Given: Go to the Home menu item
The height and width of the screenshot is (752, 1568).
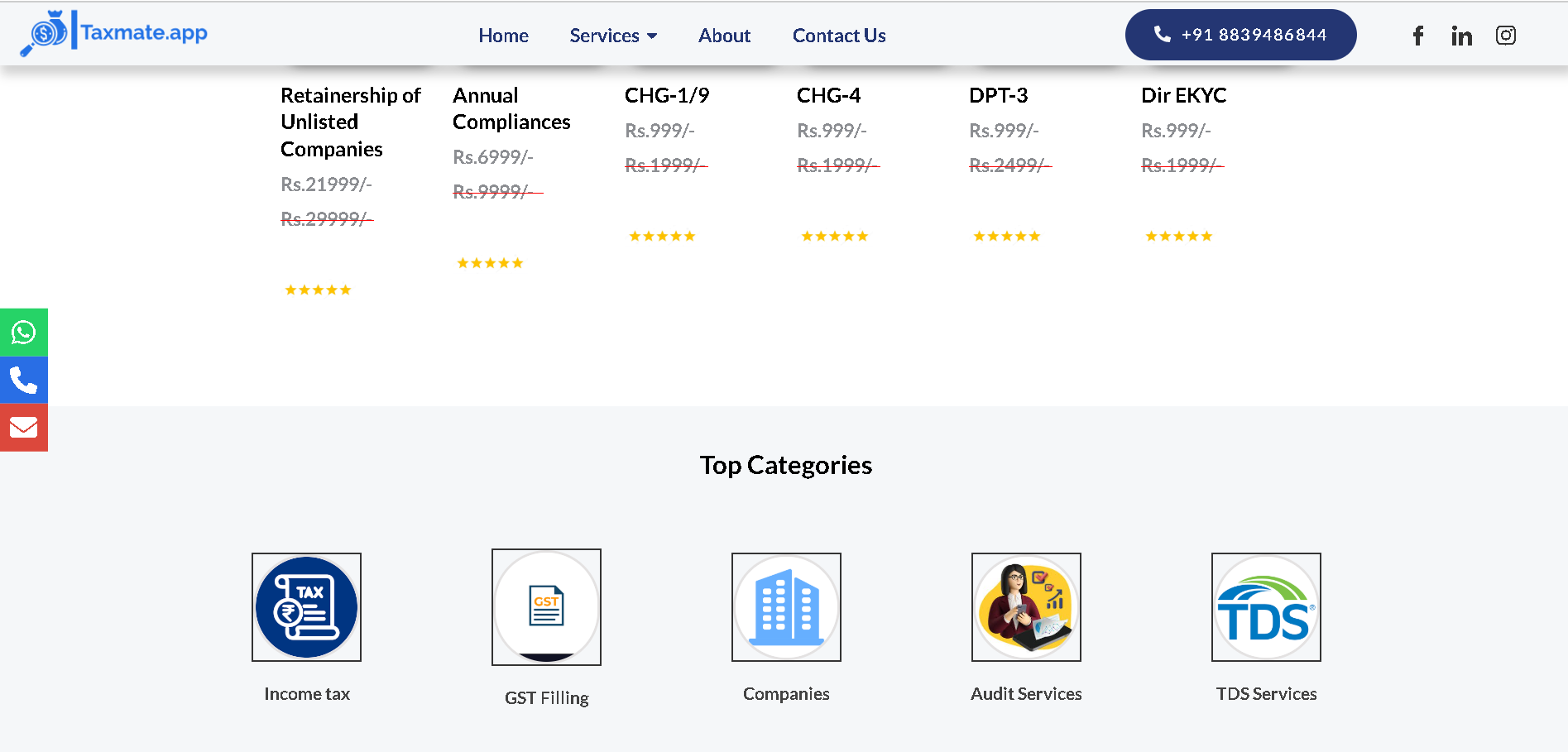Looking at the screenshot, I should pos(503,36).
